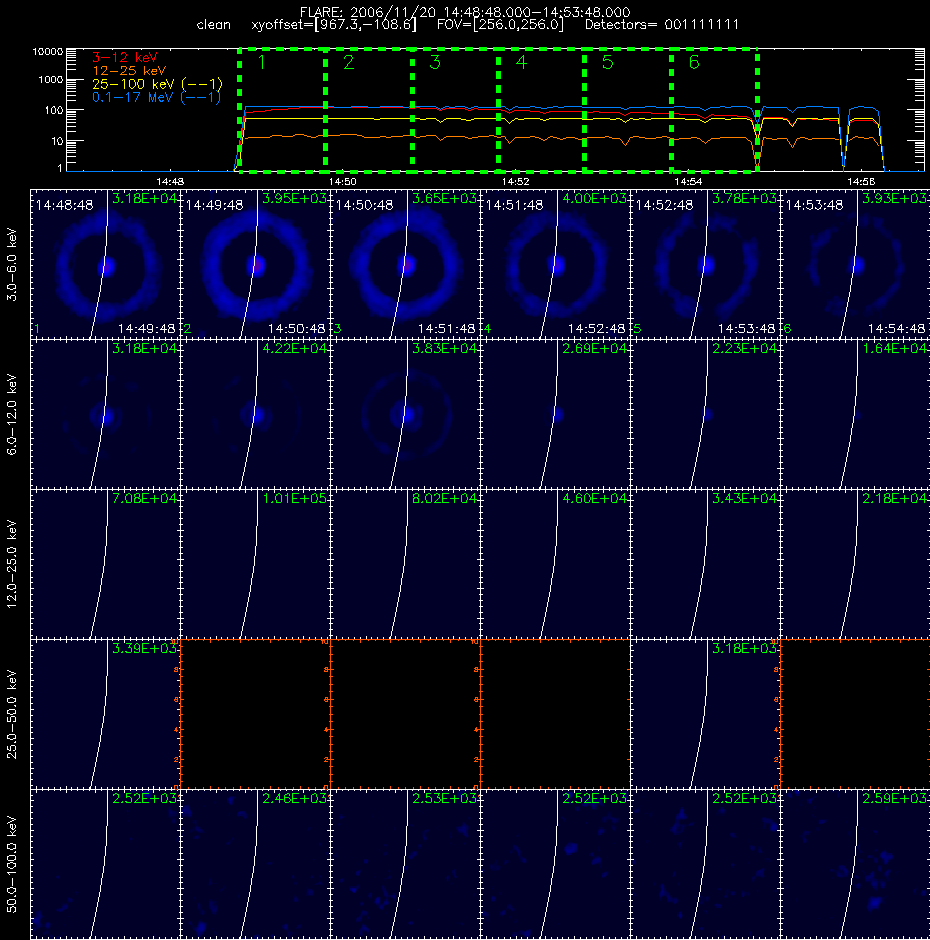Click the 14:56 tick label on time axis
Screen dimensions: 930x940
tap(860, 181)
